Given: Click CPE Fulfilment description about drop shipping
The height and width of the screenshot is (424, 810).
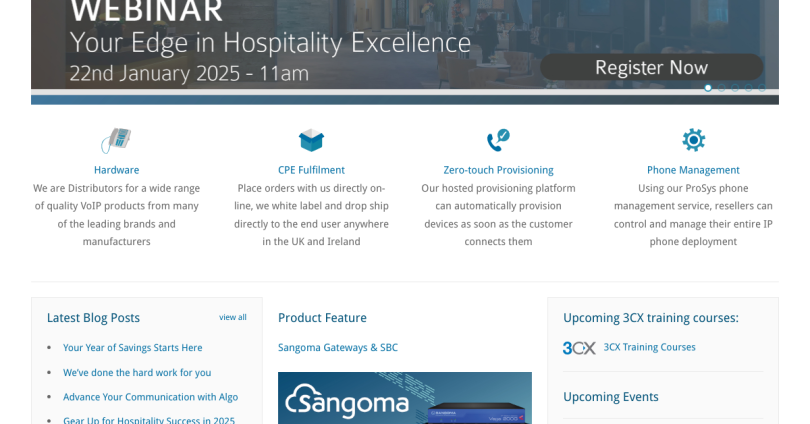Looking at the screenshot, I should [x=311, y=215].
